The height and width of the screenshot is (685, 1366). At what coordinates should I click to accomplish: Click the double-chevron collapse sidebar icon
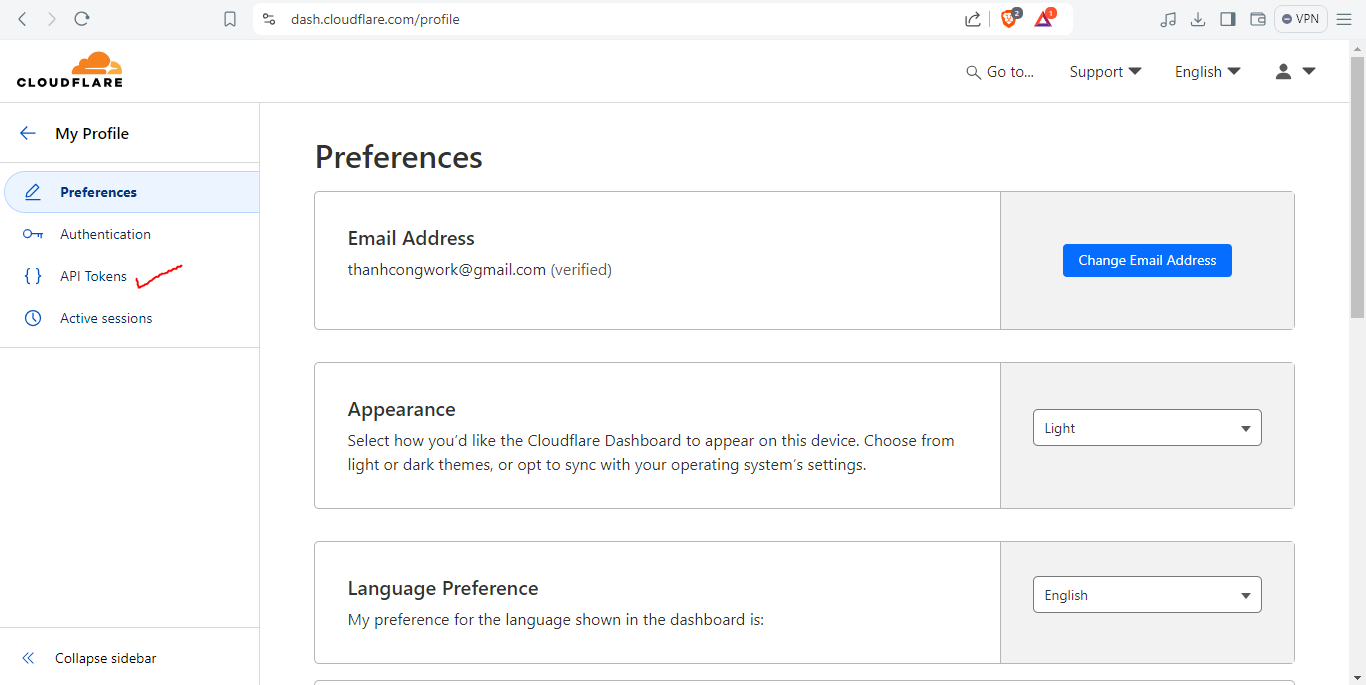coord(28,658)
